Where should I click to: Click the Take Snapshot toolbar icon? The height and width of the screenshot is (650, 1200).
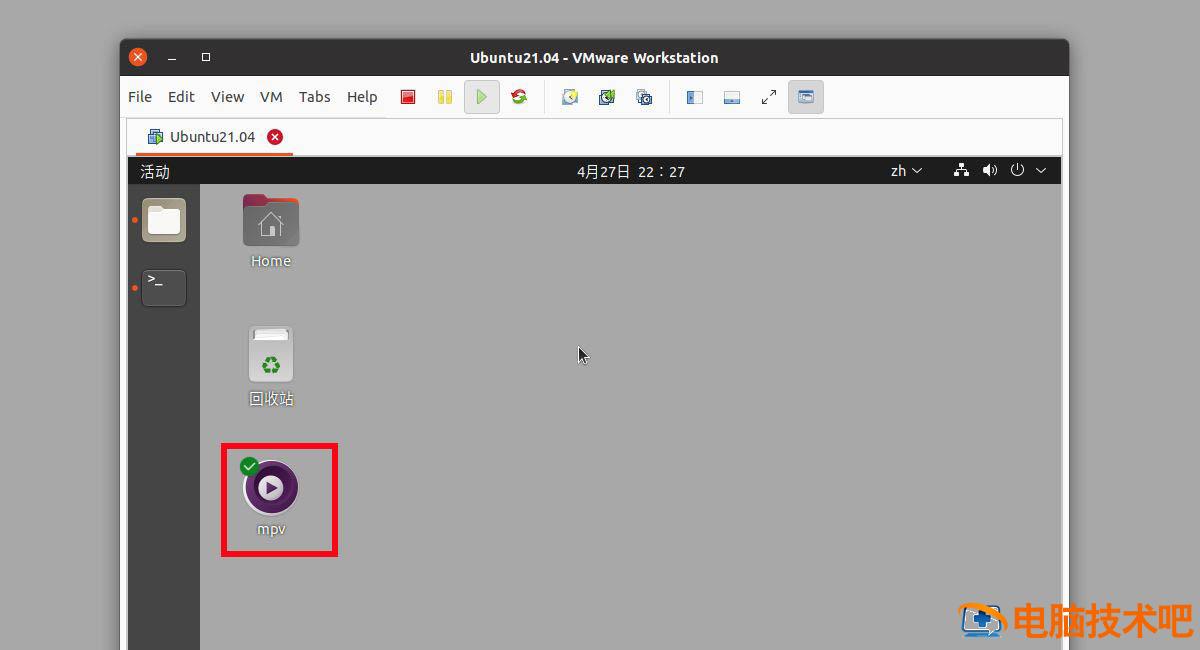coord(570,96)
